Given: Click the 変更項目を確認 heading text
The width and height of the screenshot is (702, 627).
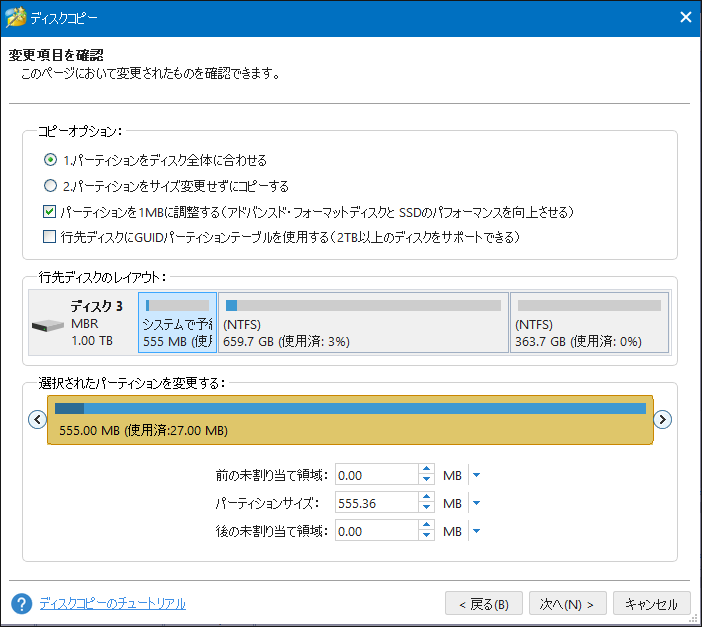Looking at the screenshot, I should (56, 55).
